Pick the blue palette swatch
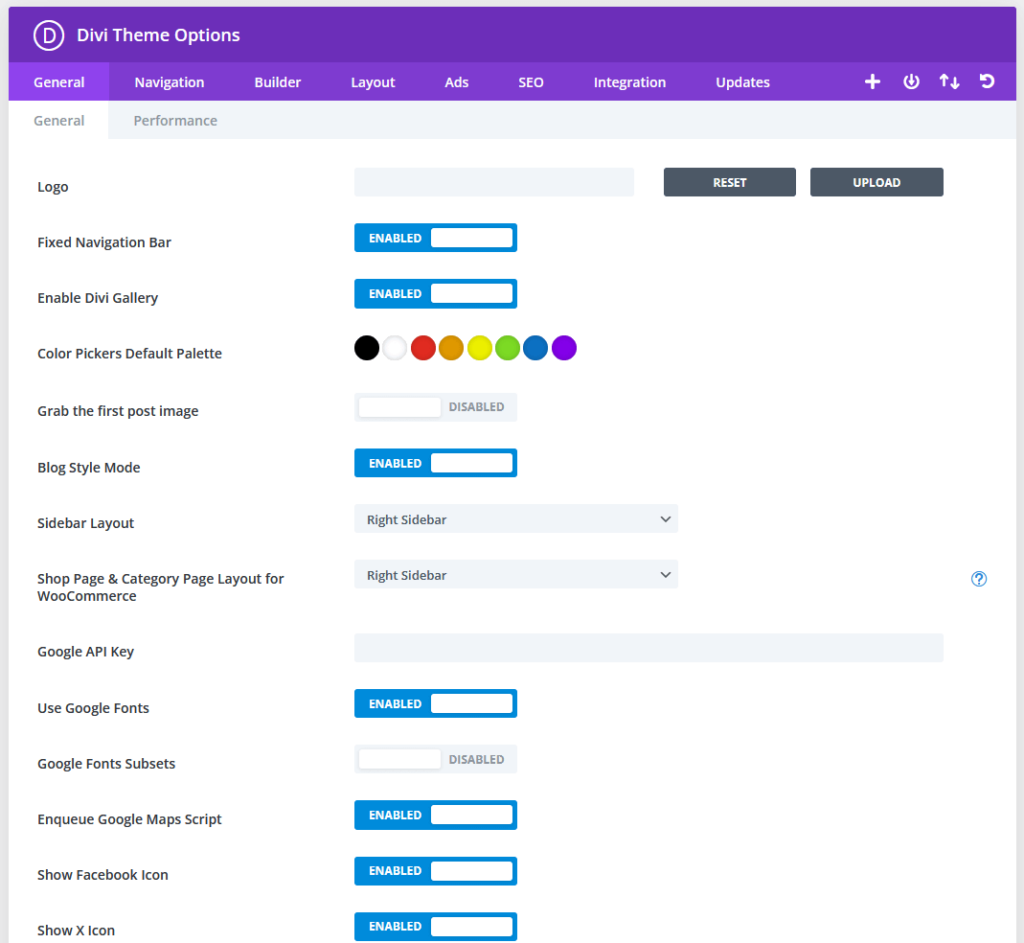The image size is (1024, 943). [536, 348]
